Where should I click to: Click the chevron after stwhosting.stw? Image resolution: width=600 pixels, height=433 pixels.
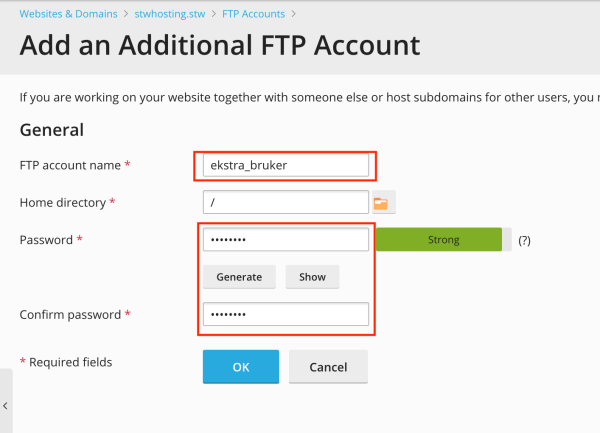214,14
